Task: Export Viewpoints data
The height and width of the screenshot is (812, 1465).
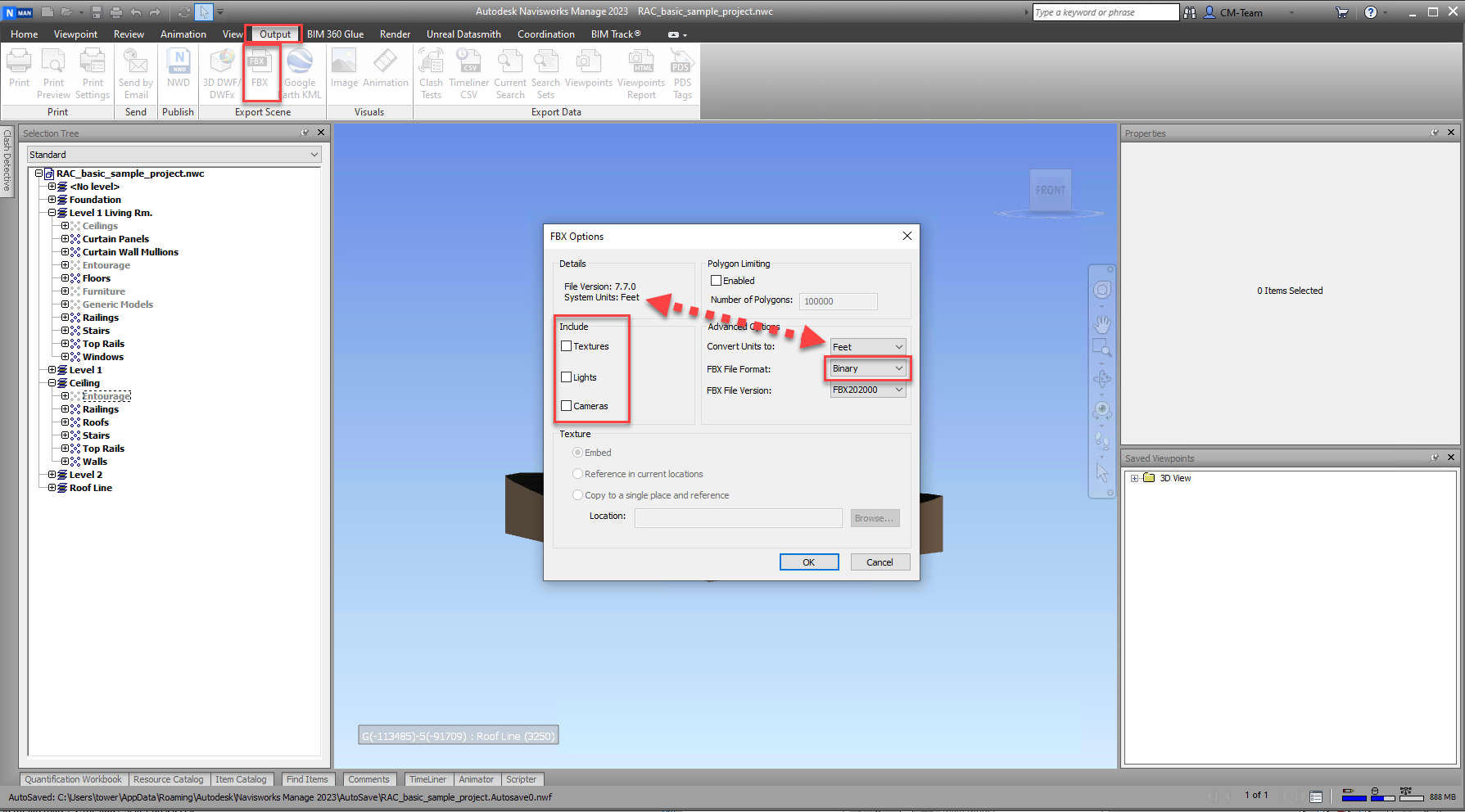Action: point(588,67)
